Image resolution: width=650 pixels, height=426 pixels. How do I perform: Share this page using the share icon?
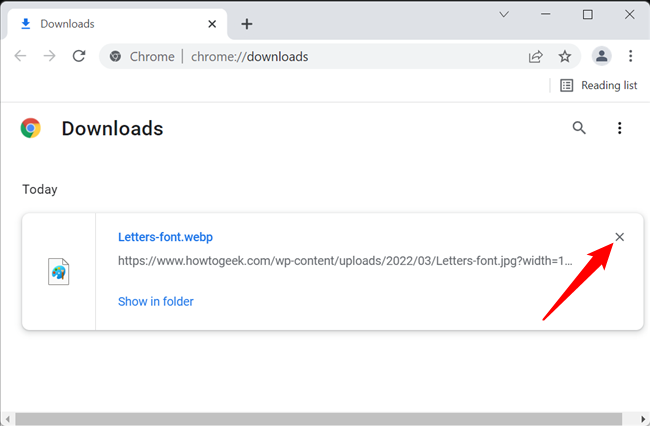536,56
